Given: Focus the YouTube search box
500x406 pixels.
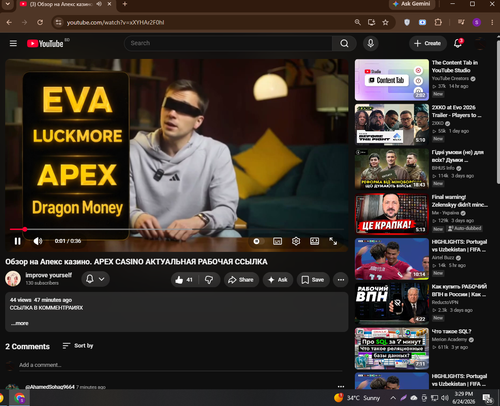Looking at the screenshot, I should point(228,43).
